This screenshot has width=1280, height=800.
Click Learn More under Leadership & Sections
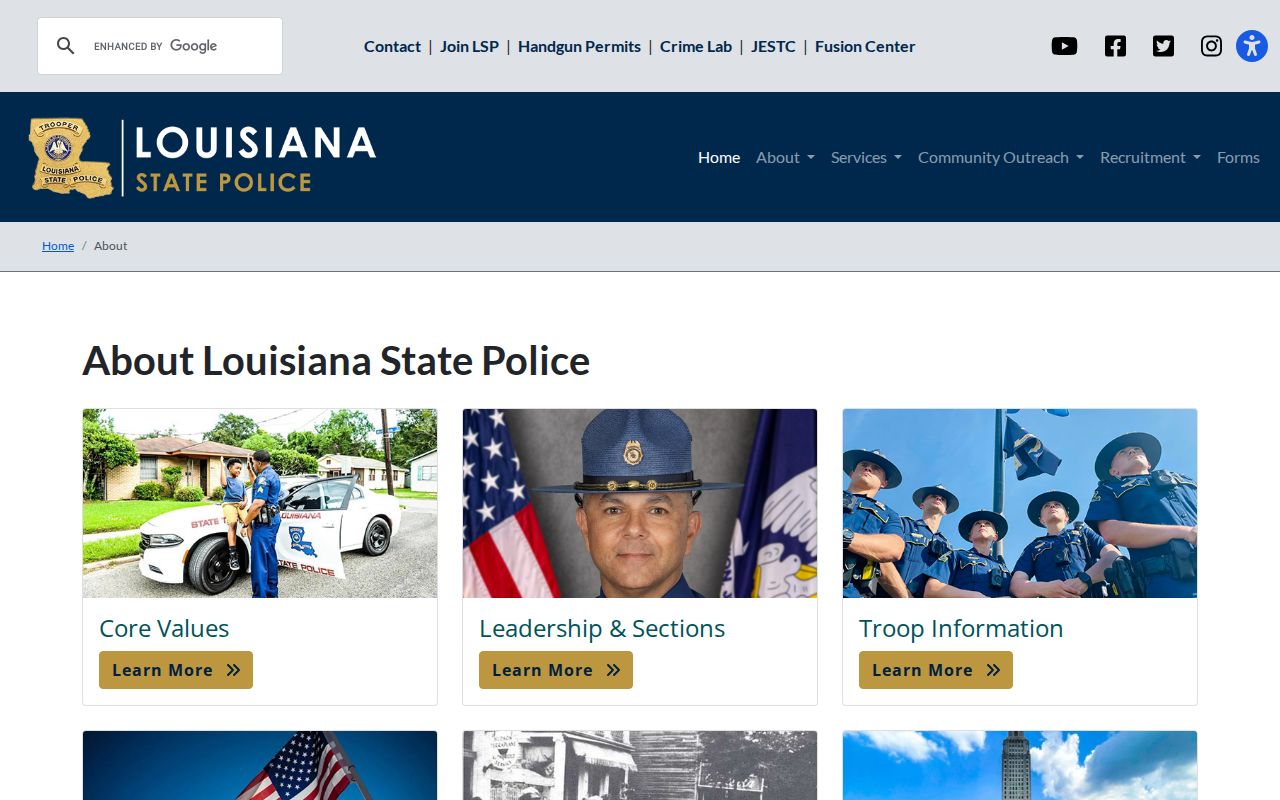(556, 670)
